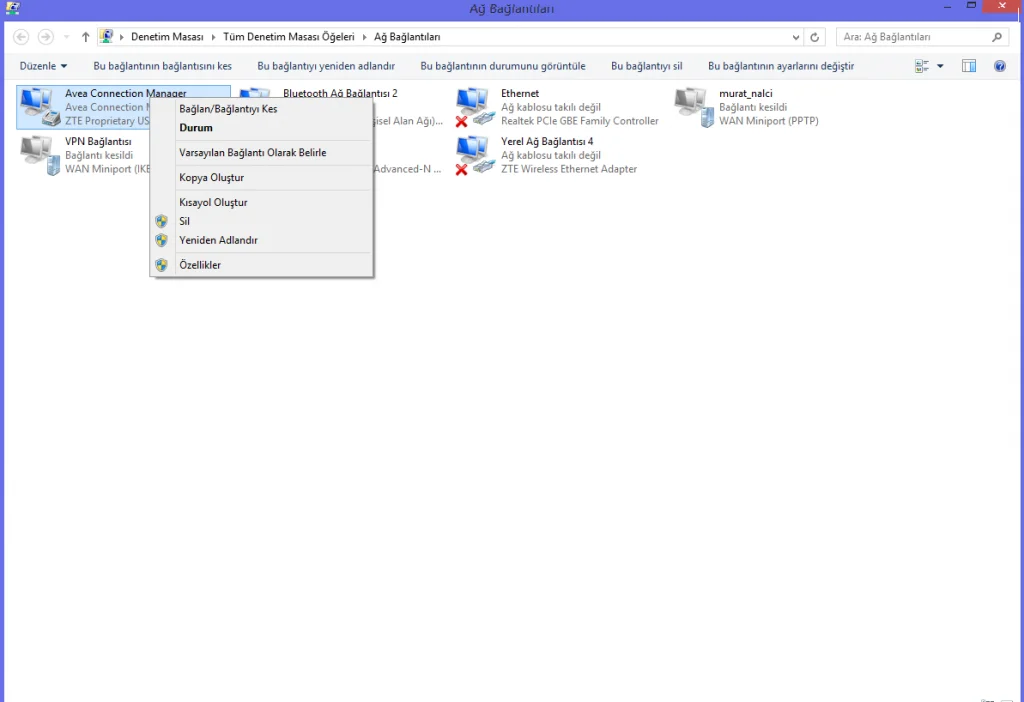Select Yerel Ağ Bağlantısı 4 adapter icon
The width and height of the screenshot is (1024, 702).
(x=476, y=155)
